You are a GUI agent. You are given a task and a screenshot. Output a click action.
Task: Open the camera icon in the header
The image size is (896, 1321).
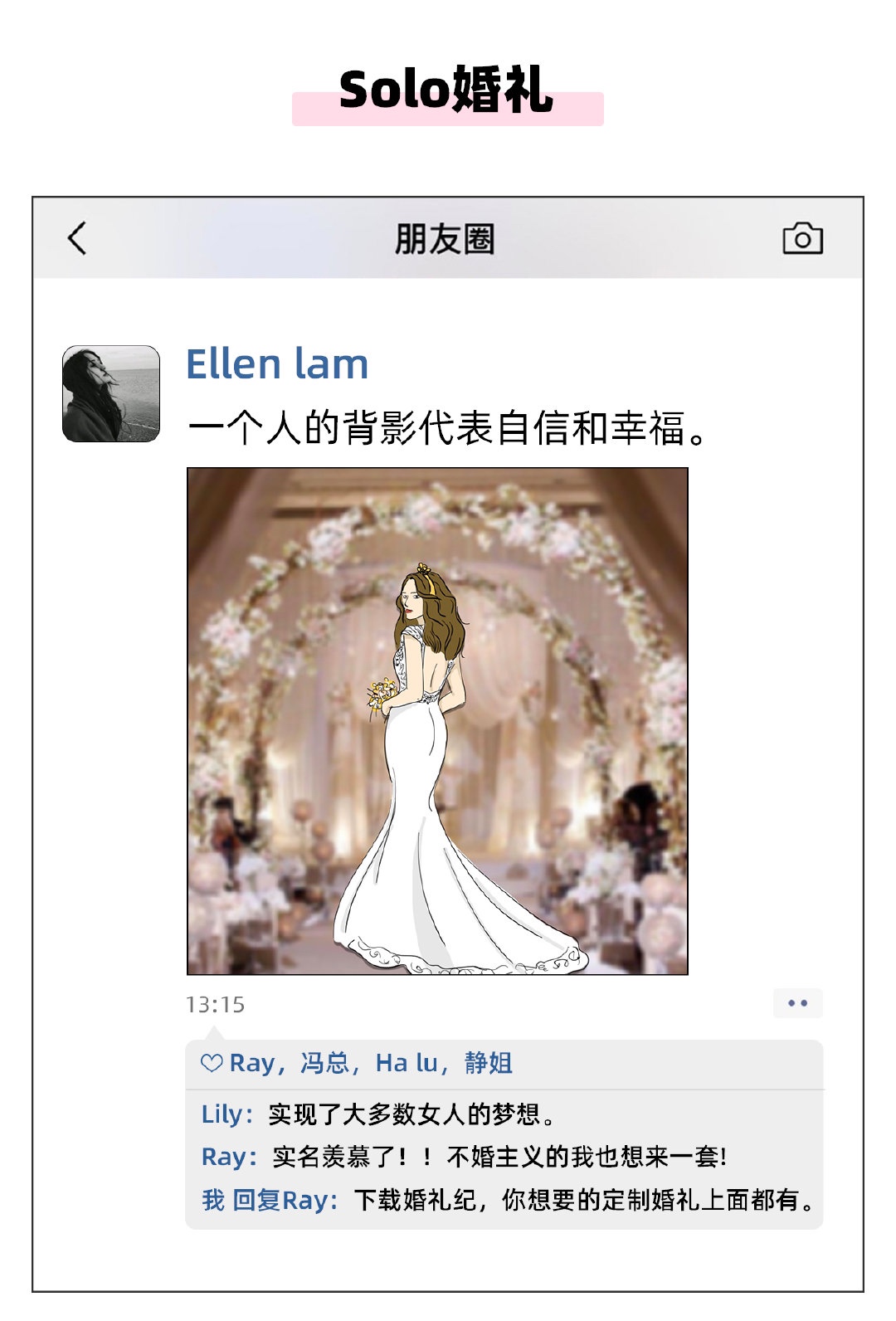pyautogui.click(x=802, y=238)
